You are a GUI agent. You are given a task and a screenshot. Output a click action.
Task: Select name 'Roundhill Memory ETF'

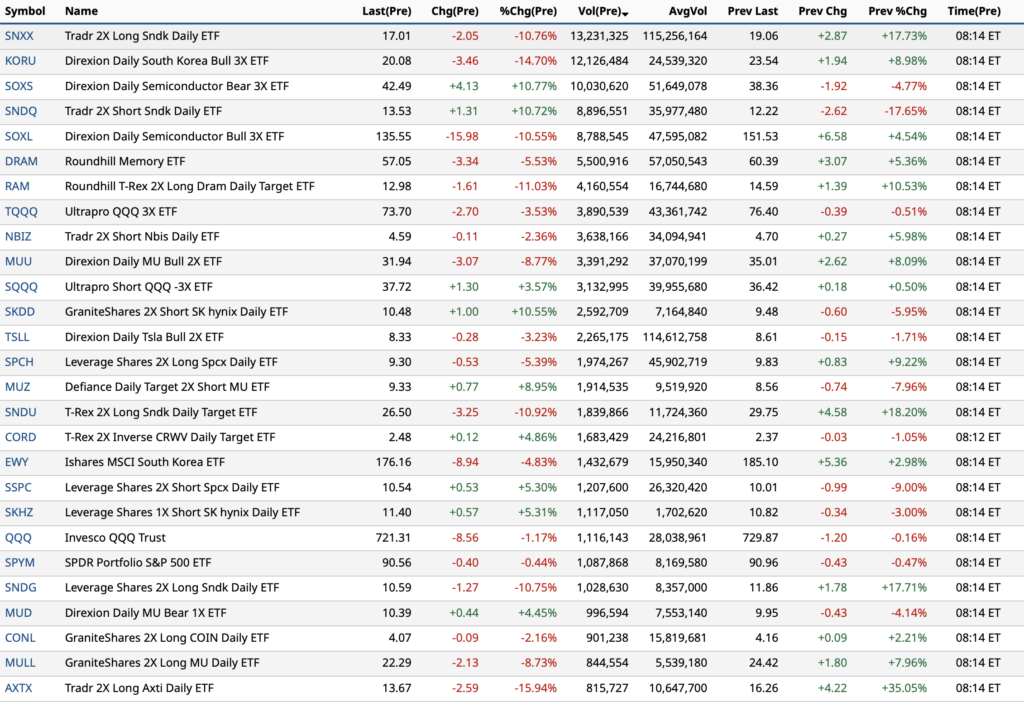point(125,161)
